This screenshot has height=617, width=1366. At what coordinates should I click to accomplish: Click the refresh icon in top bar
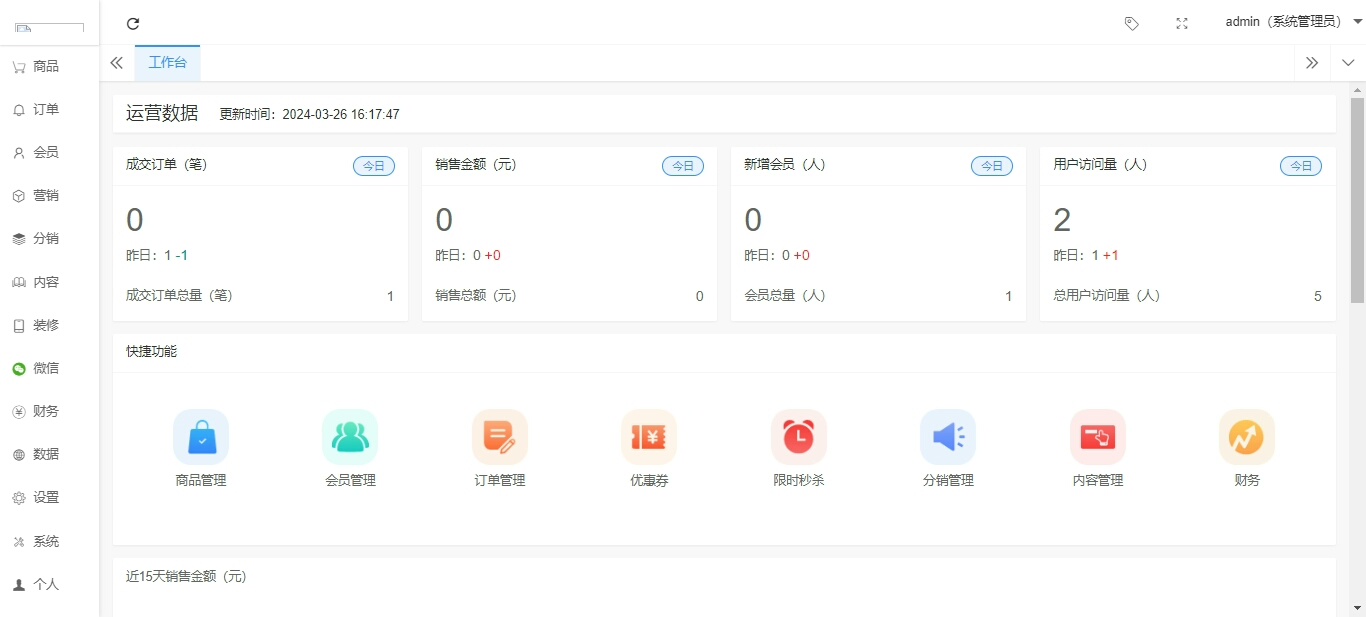point(133,23)
